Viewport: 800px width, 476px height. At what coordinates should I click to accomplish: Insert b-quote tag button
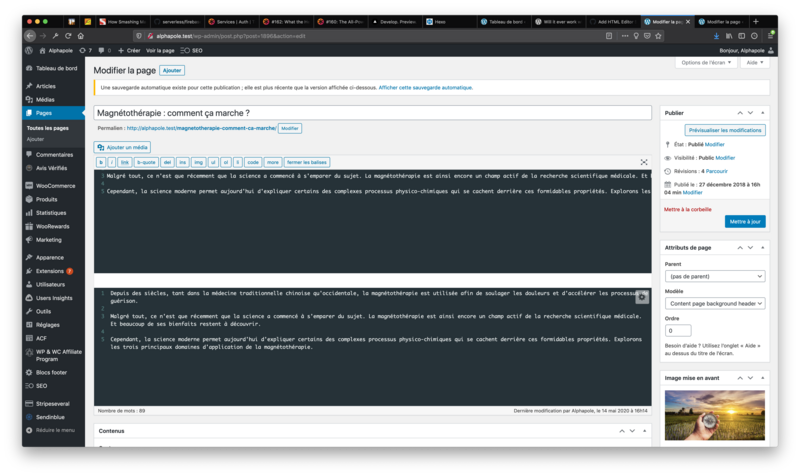(146, 162)
